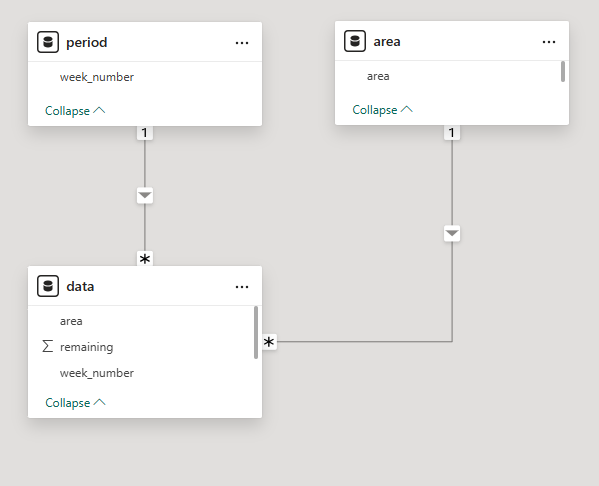Viewport: 599px width, 486px height.
Task: Collapse the period table card
Action: [75, 111]
